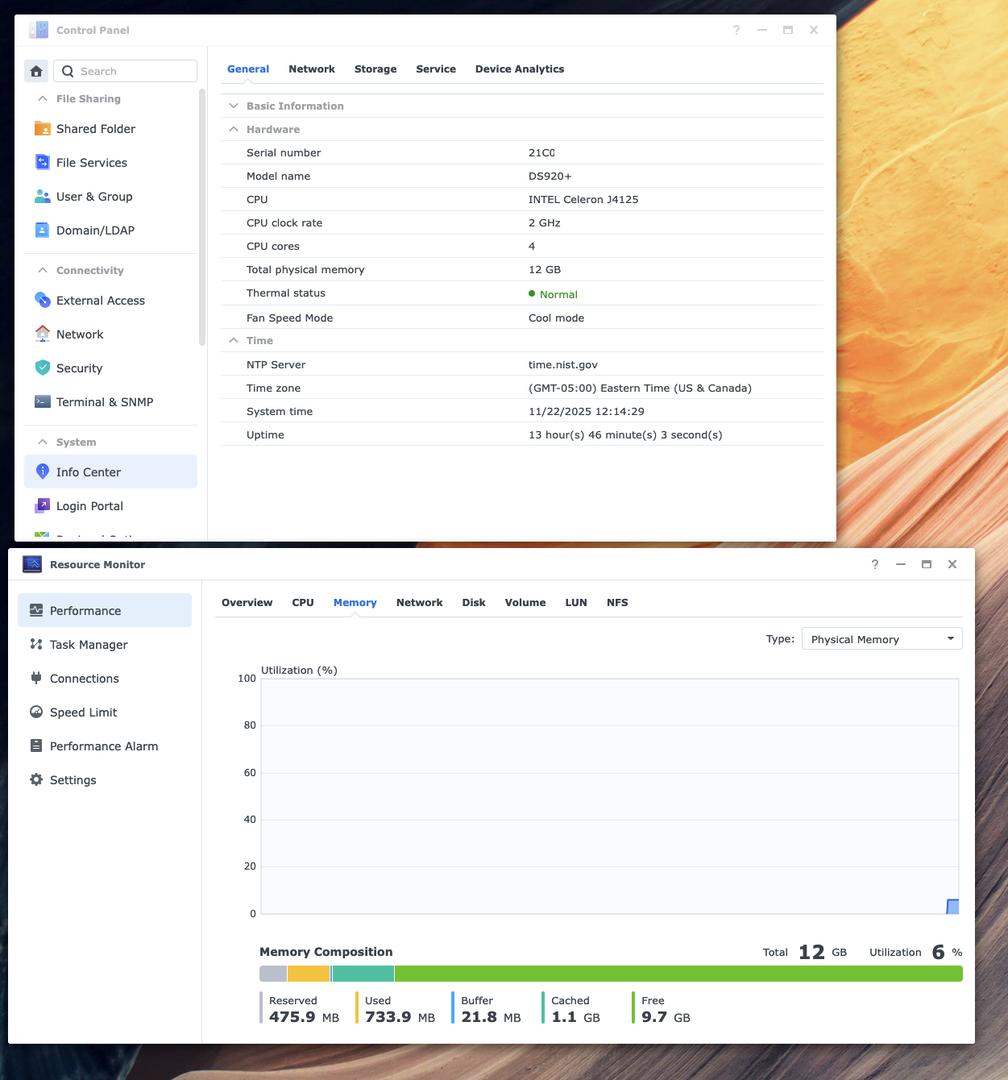Collapse the Connectivity sidebar group
This screenshot has height=1080, width=1008.
pyautogui.click(x=43, y=270)
